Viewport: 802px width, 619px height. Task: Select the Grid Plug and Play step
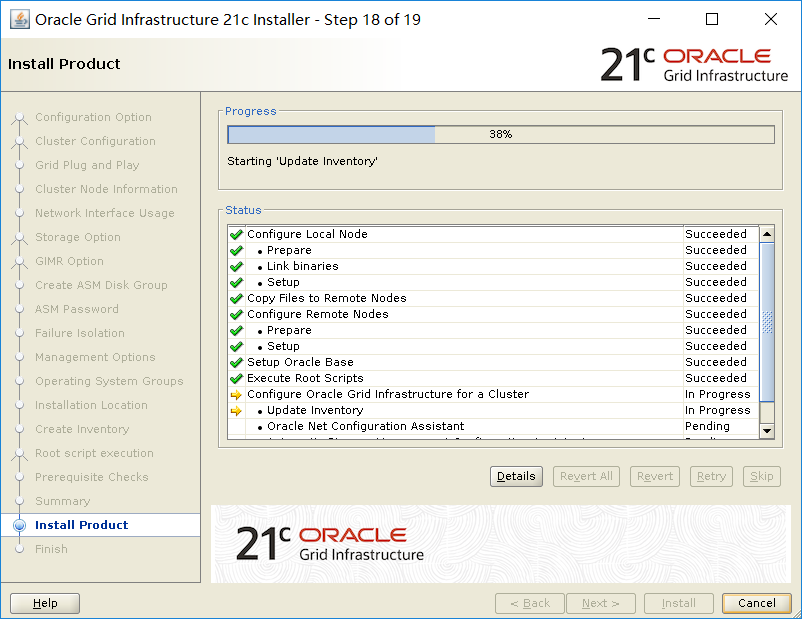(87, 165)
